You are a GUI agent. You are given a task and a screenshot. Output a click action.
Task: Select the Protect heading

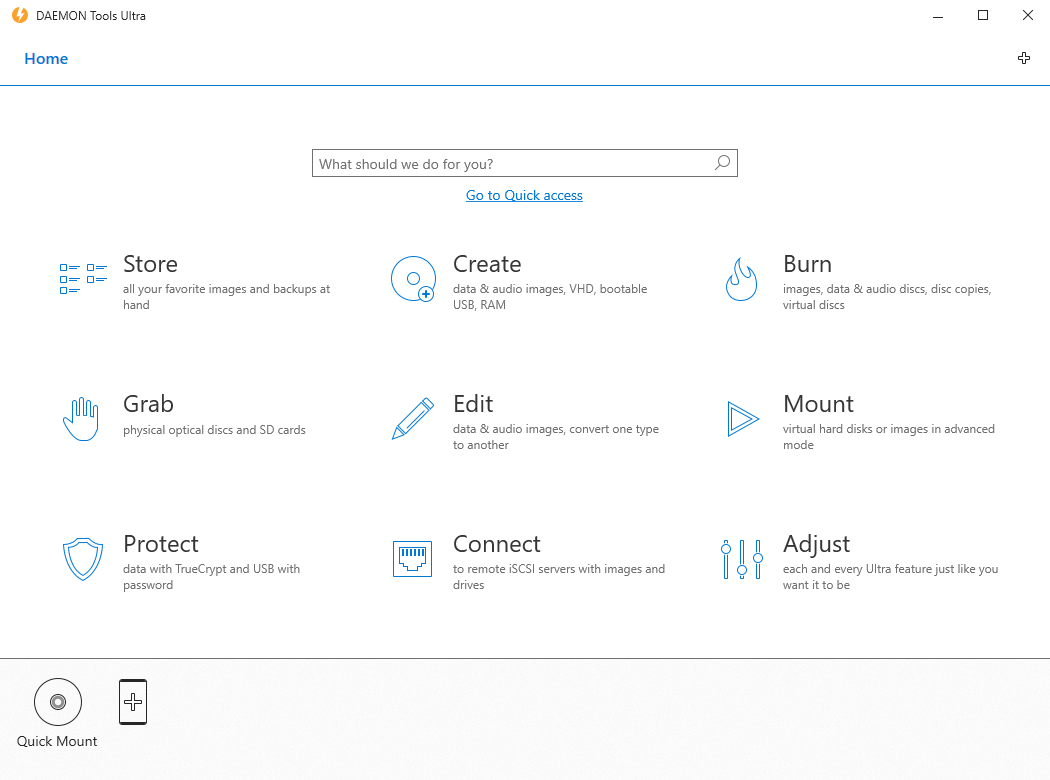coord(161,544)
